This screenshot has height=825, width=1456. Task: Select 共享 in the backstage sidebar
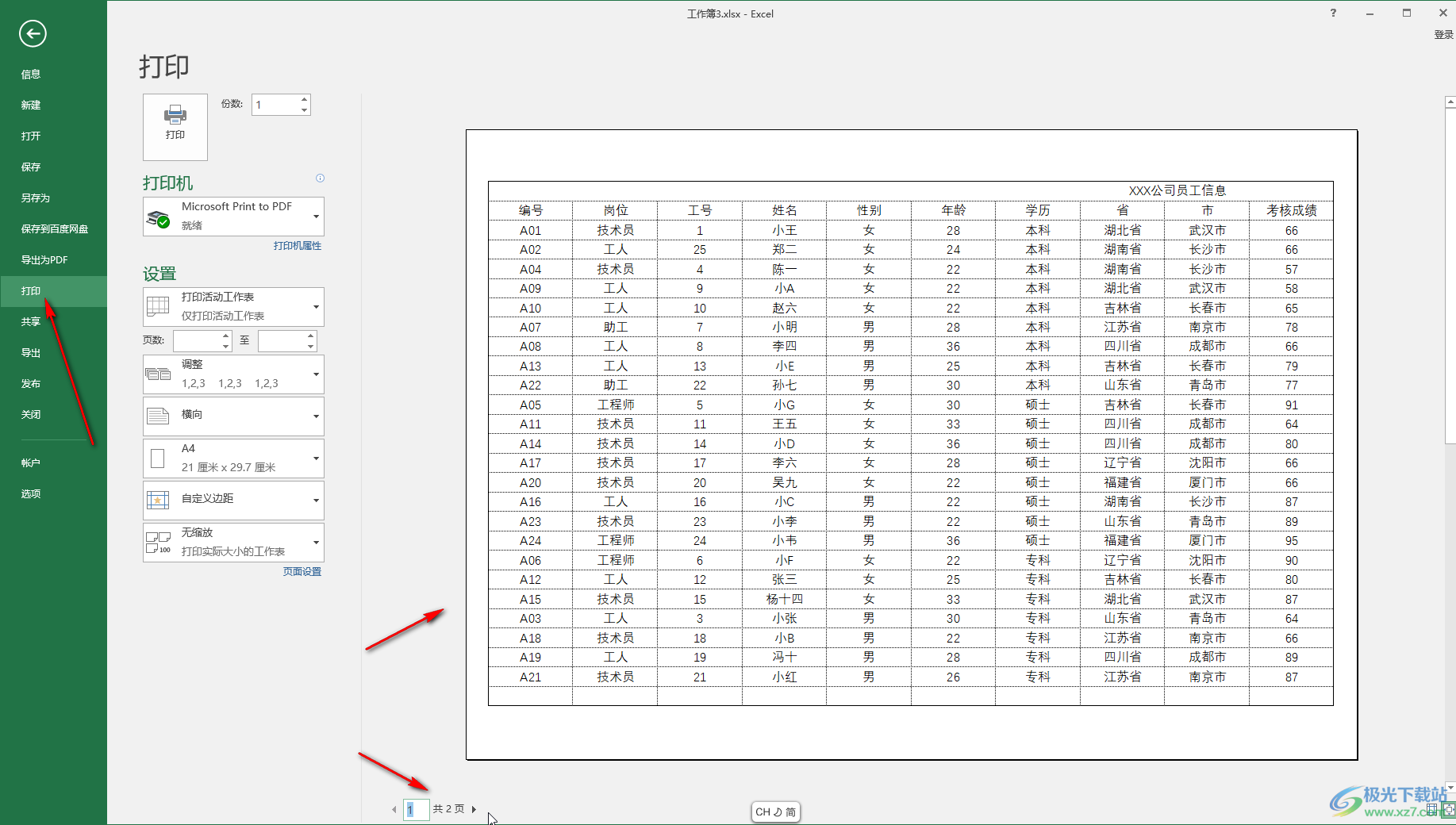click(53, 322)
